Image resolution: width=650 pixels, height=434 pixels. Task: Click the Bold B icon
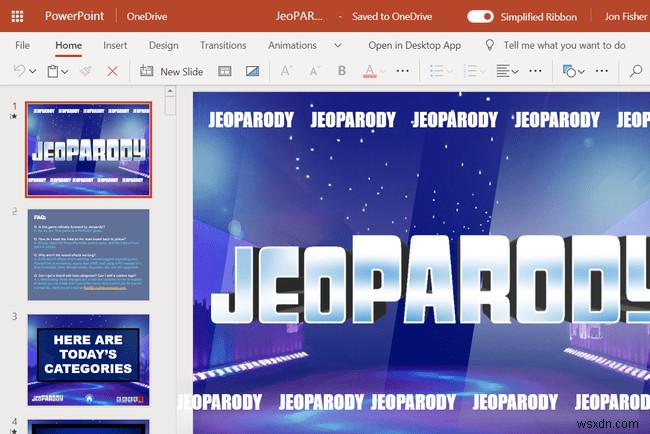[x=343, y=72]
